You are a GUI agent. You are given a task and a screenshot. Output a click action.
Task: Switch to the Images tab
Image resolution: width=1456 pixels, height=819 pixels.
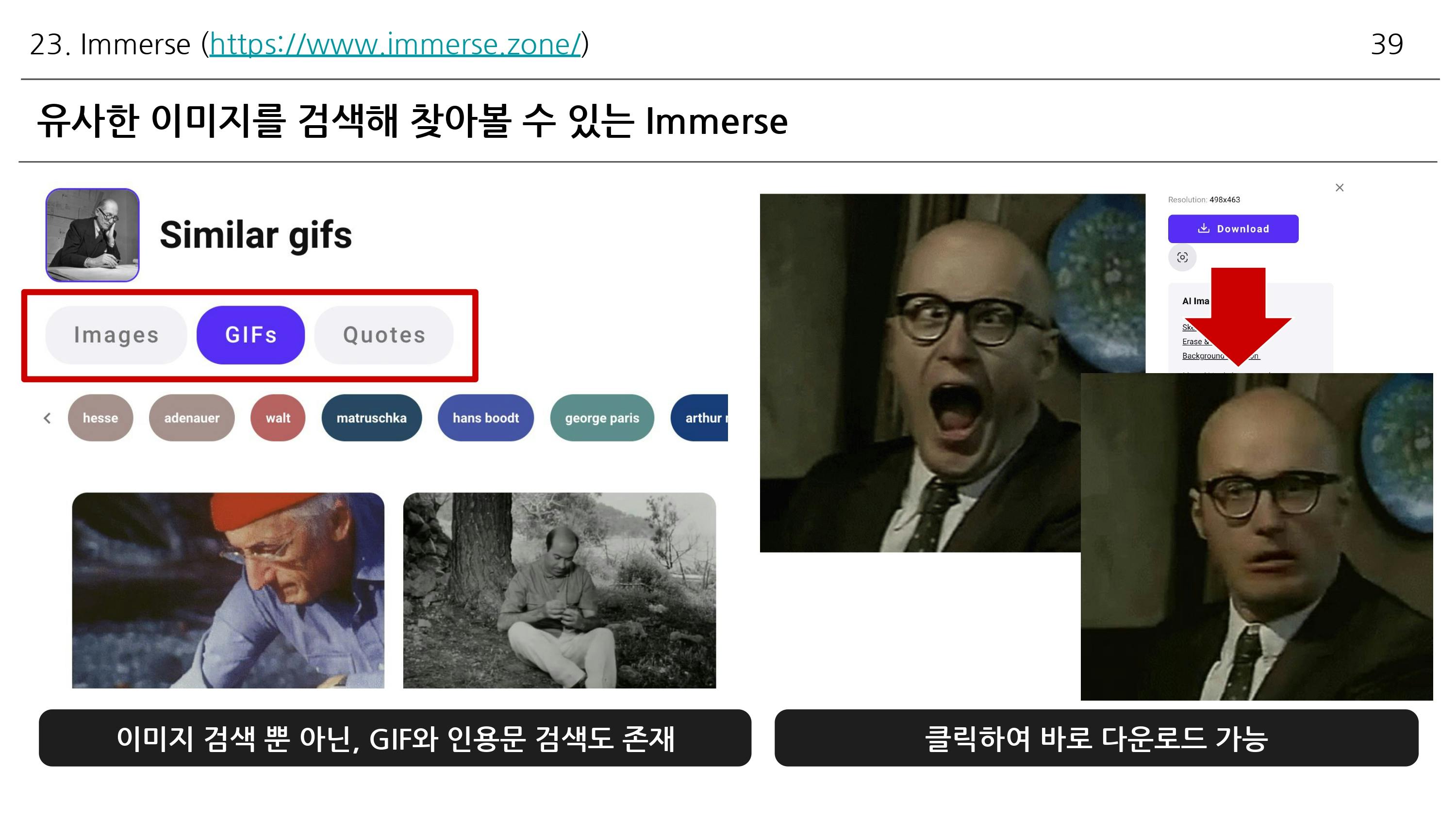(x=116, y=335)
